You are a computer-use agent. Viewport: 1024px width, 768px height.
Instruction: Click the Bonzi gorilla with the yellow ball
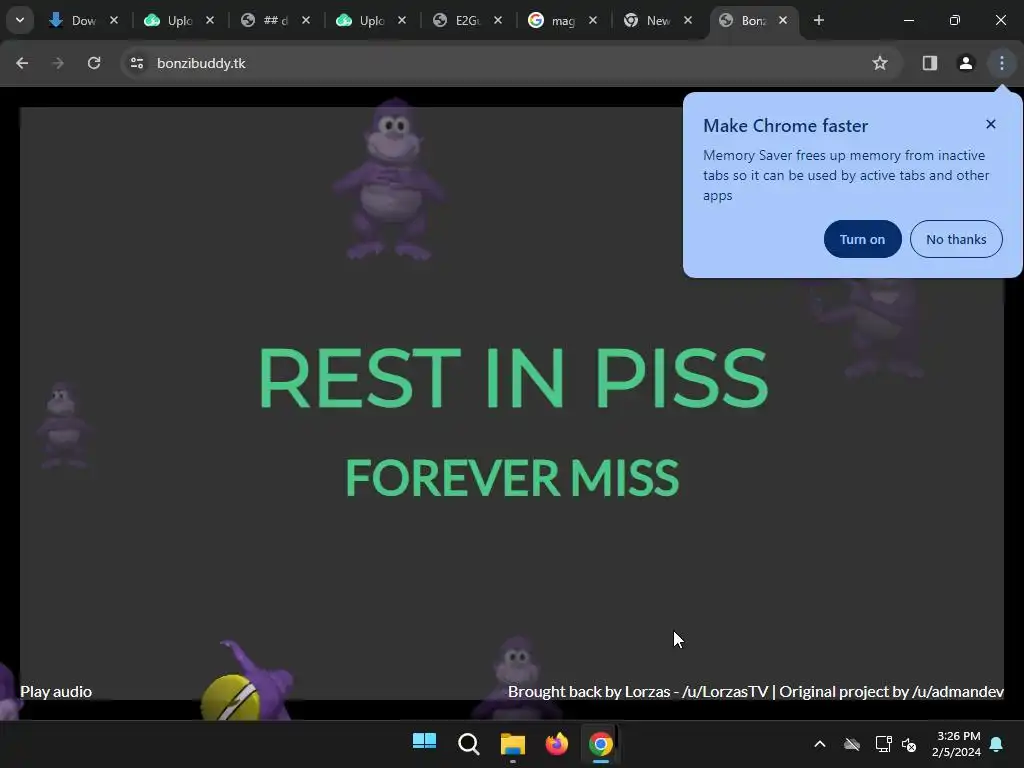[245, 682]
